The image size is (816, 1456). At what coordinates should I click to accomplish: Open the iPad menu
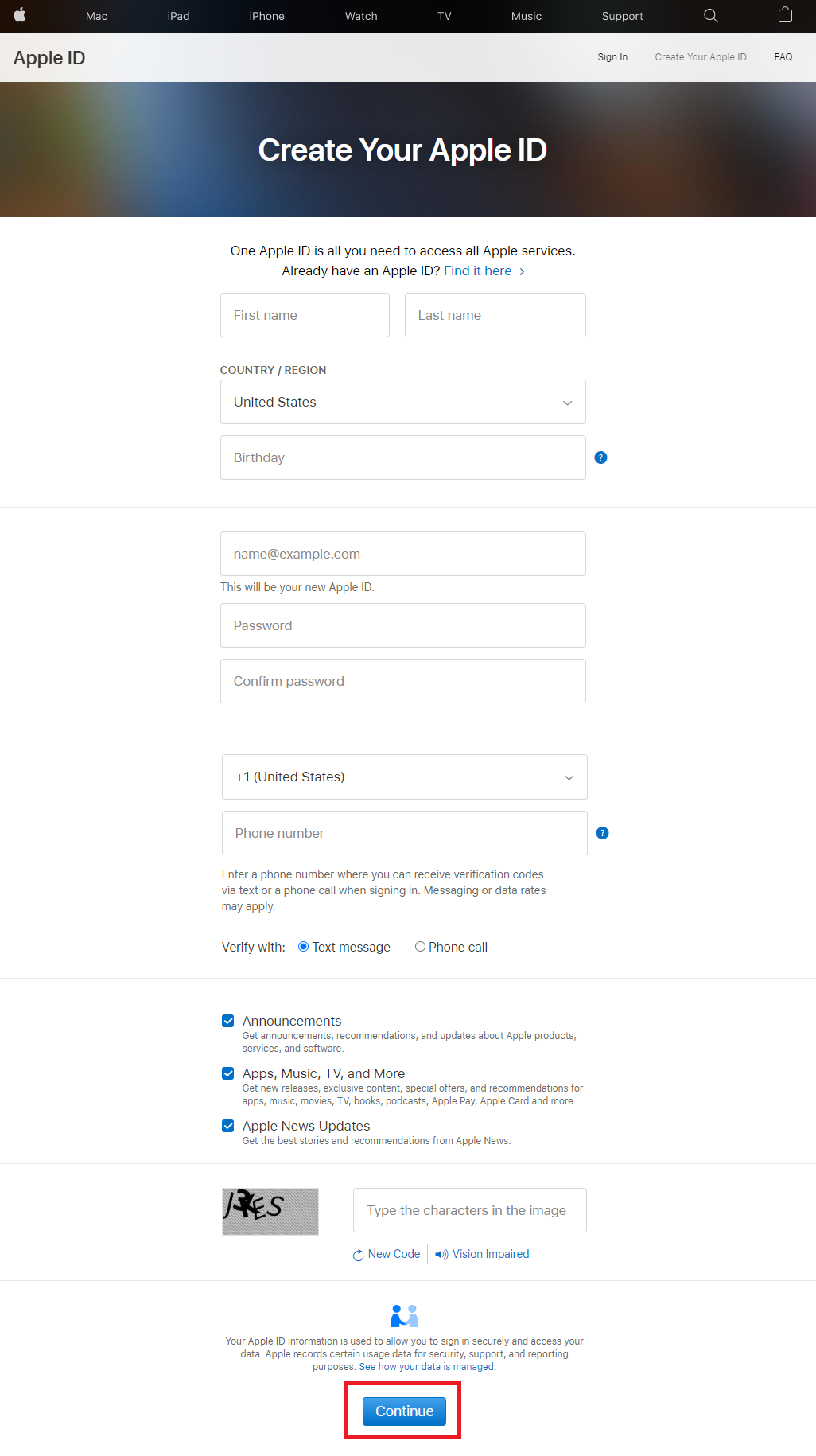tap(179, 16)
